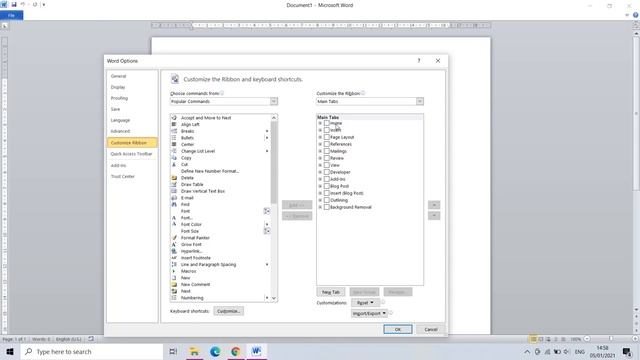
Task: Select the Align Left command icon
Action: 174,124
